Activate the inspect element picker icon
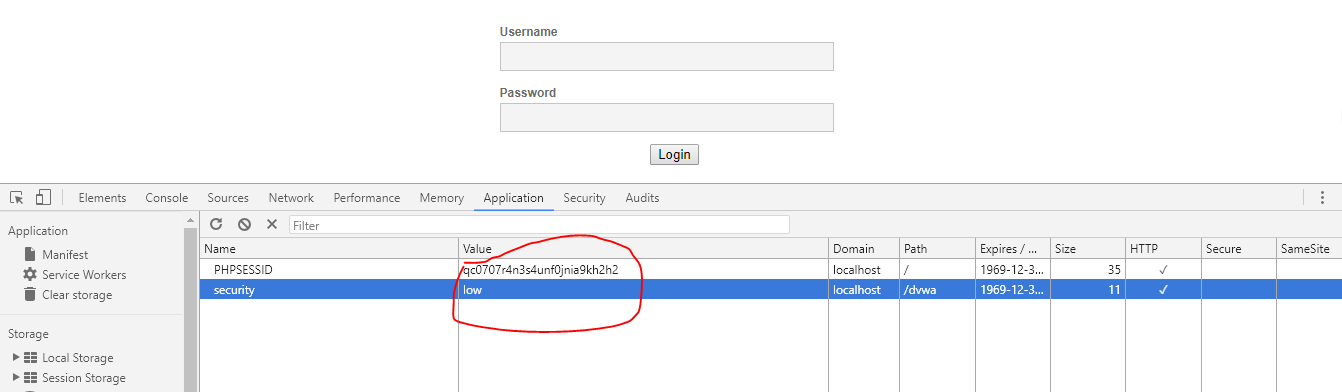1342x392 pixels. click(x=17, y=198)
